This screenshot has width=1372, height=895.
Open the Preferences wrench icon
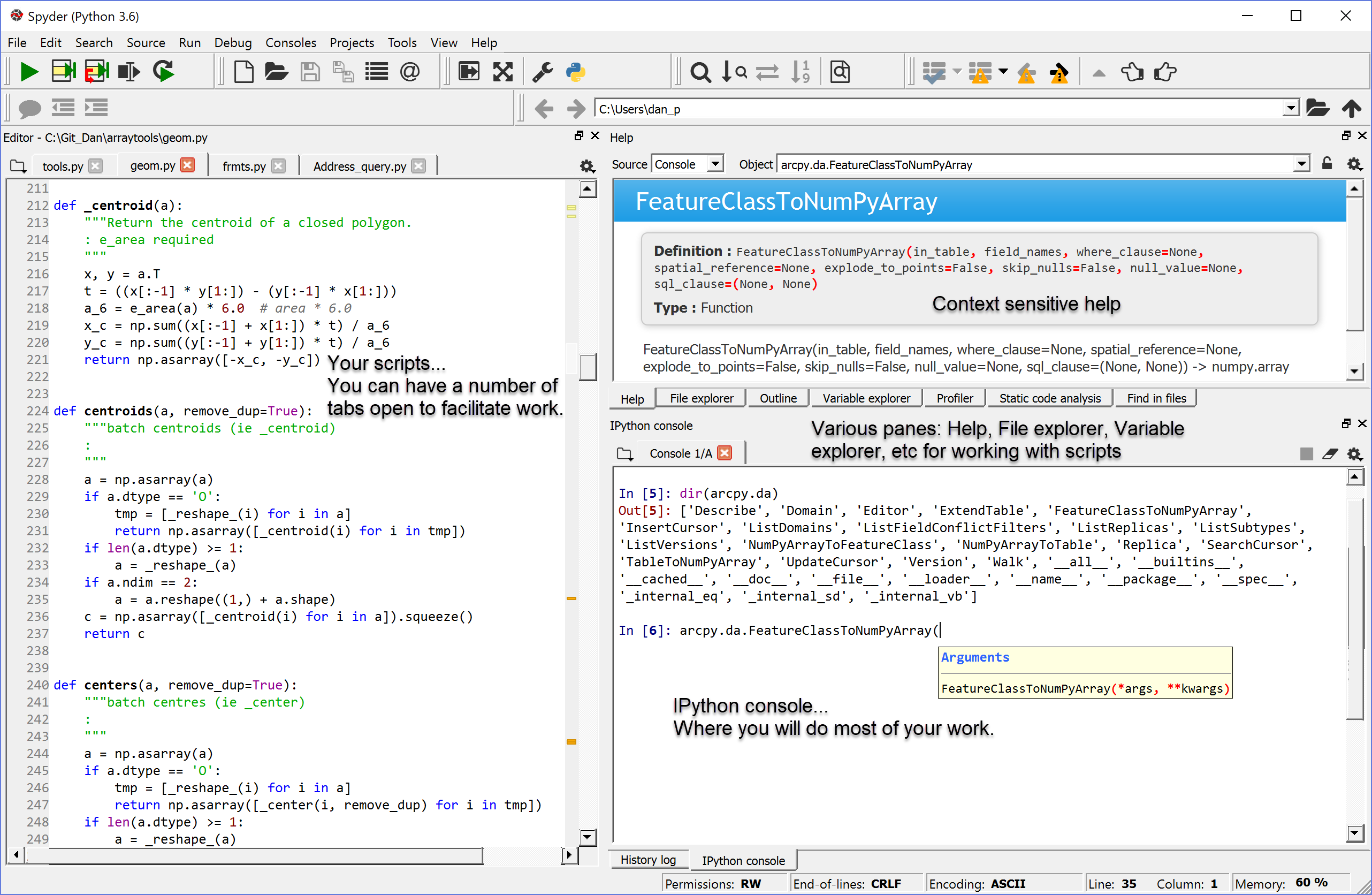(543, 72)
